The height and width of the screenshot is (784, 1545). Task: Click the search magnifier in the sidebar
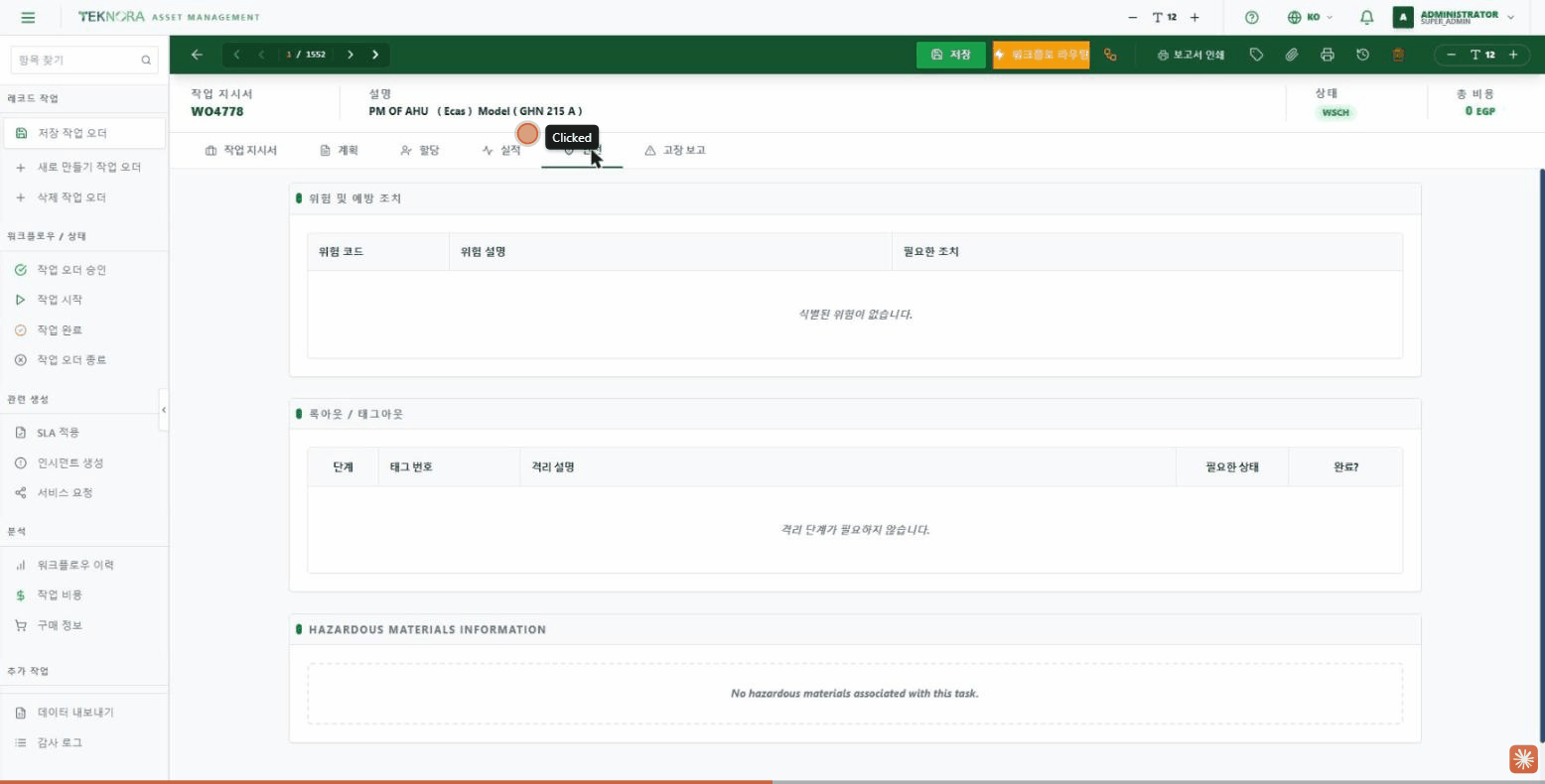[x=146, y=61]
